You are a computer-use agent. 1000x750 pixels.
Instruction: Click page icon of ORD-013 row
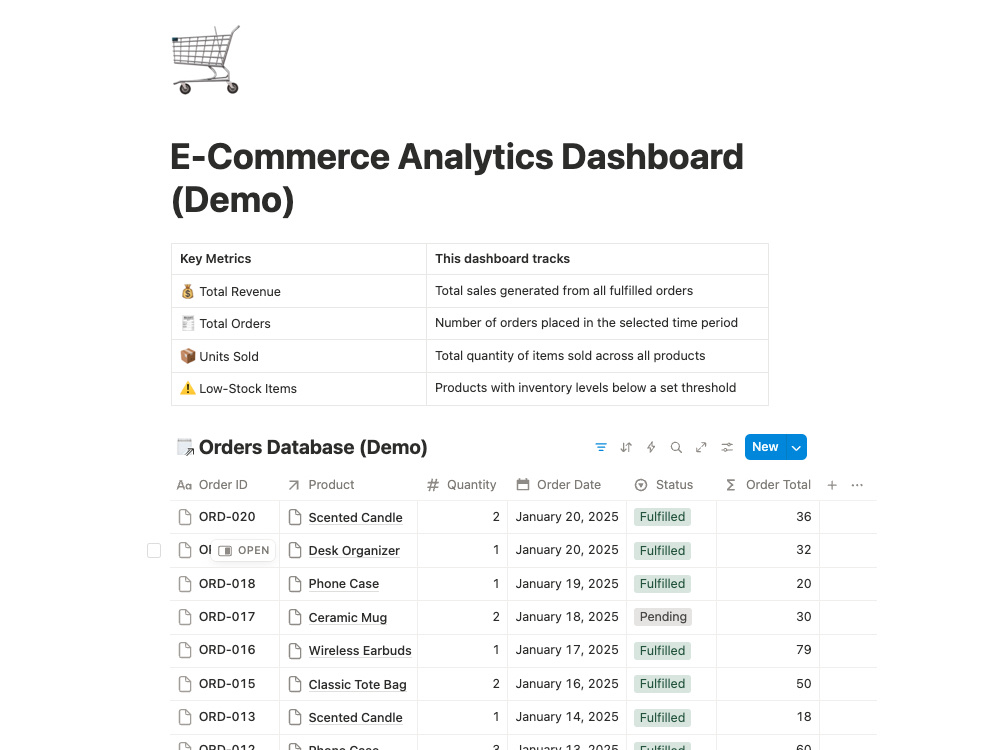click(185, 717)
